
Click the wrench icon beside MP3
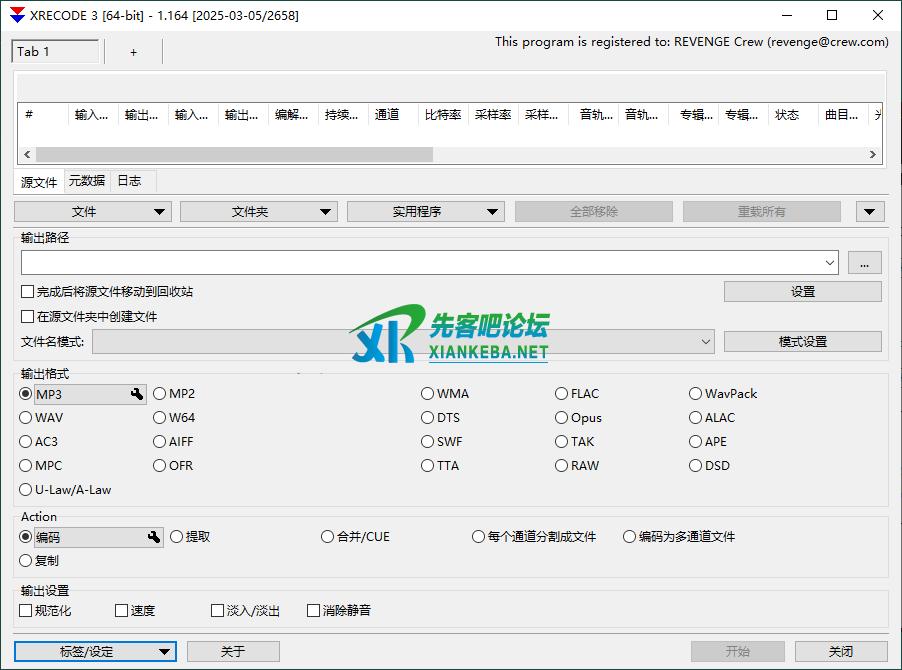137,395
